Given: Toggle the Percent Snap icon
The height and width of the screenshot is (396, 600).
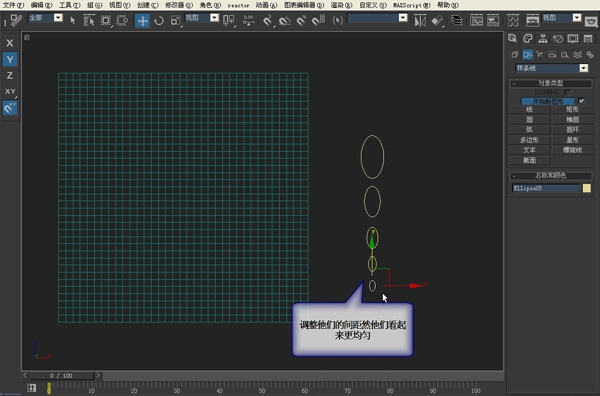Looking at the screenshot, I should point(301,20).
